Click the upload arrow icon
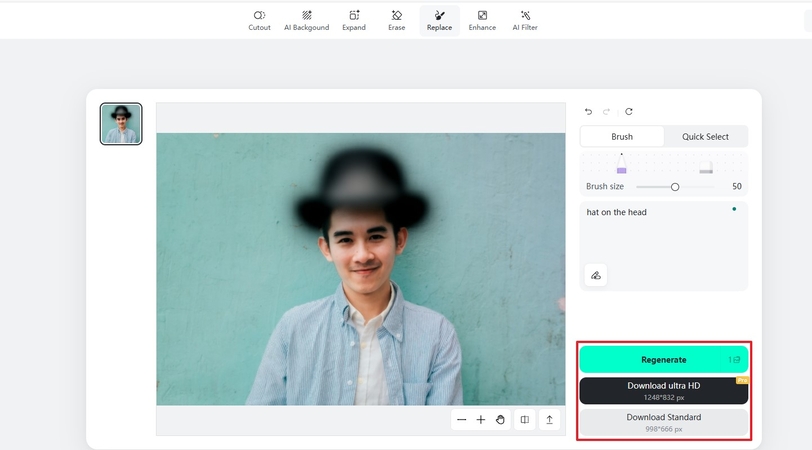The height and width of the screenshot is (450, 812). coord(549,420)
